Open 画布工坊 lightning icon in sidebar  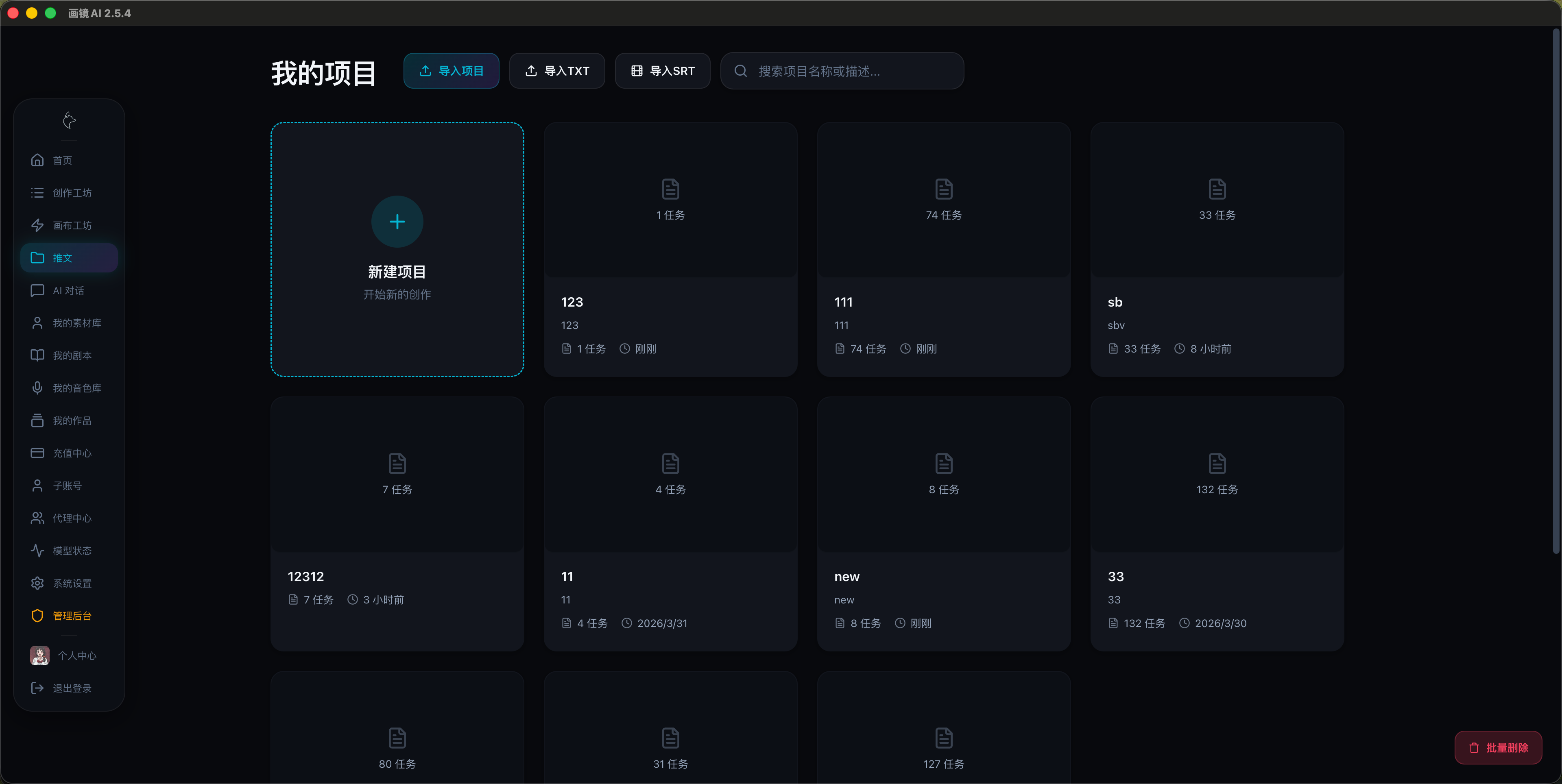[37, 226]
